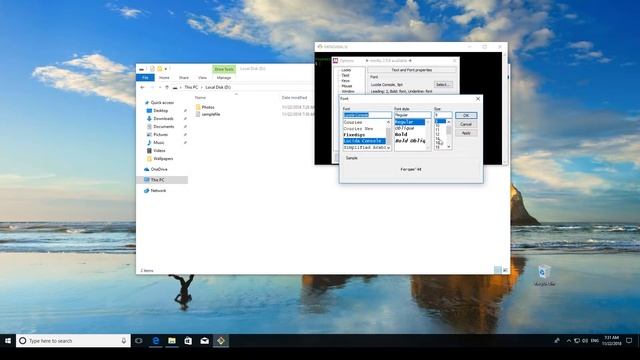Switch to details view in the status bar

point(498,270)
